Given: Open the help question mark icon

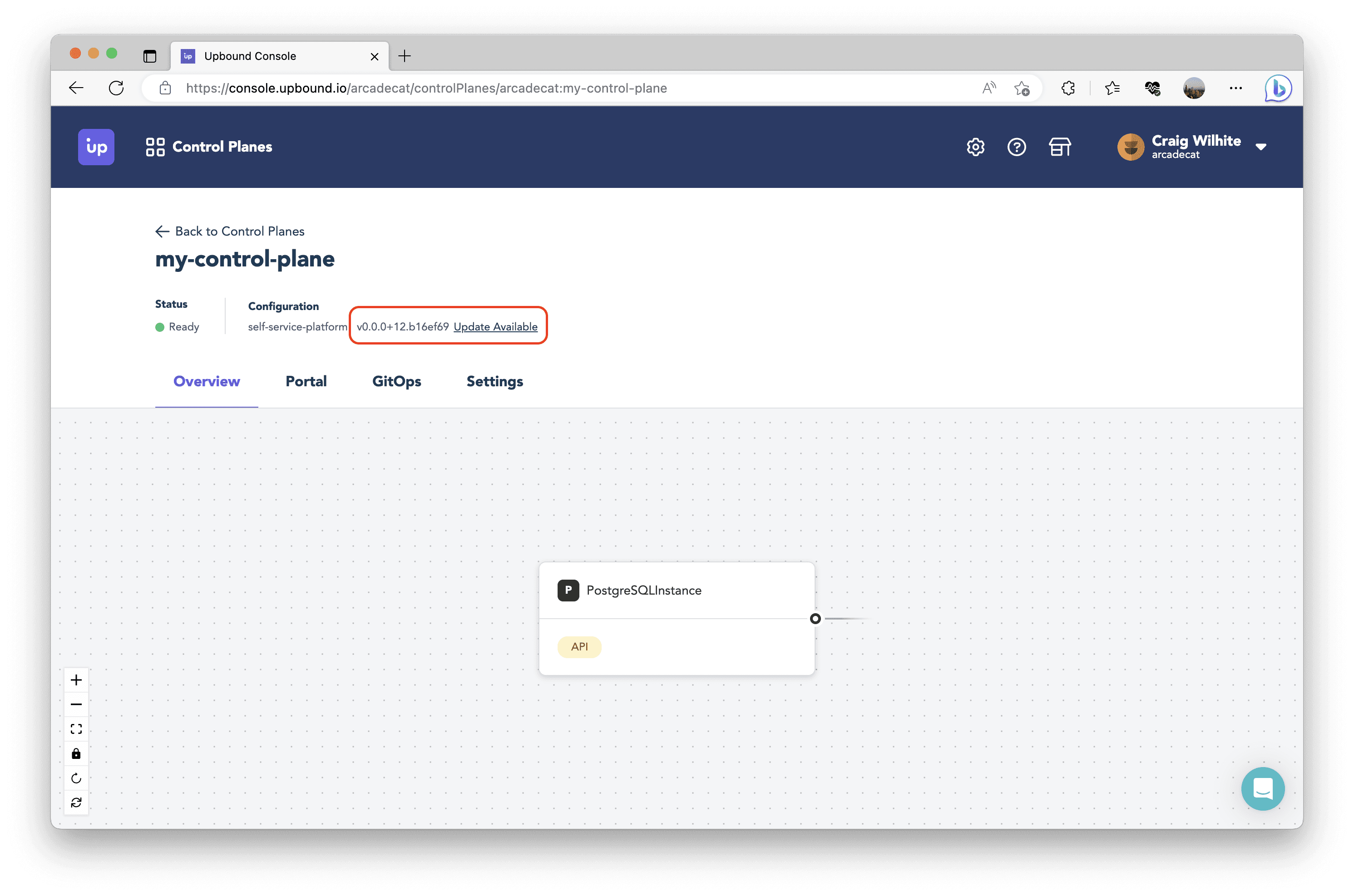Looking at the screenshot, I should [x=1016, y=147].
